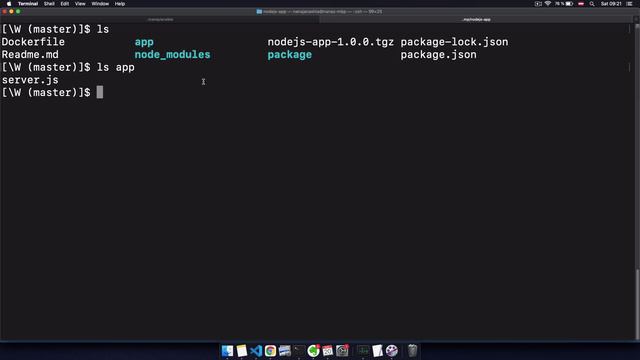Image resolution: width=640 pixels, height=360 pixels.
Task: Open the clock app with badge in Dock
Action: [342, 351]
